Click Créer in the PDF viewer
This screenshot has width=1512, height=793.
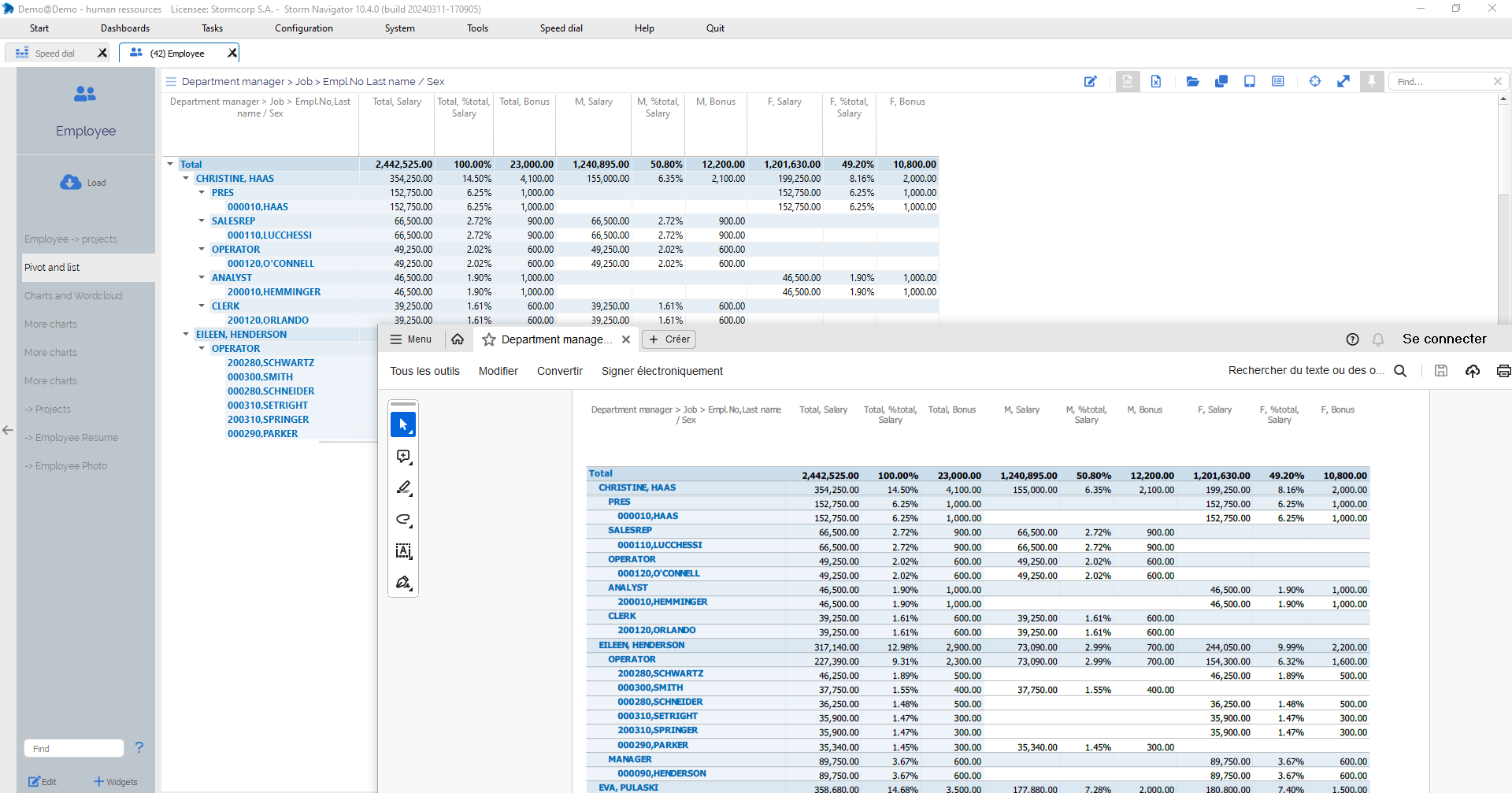[x=669, y=339]
